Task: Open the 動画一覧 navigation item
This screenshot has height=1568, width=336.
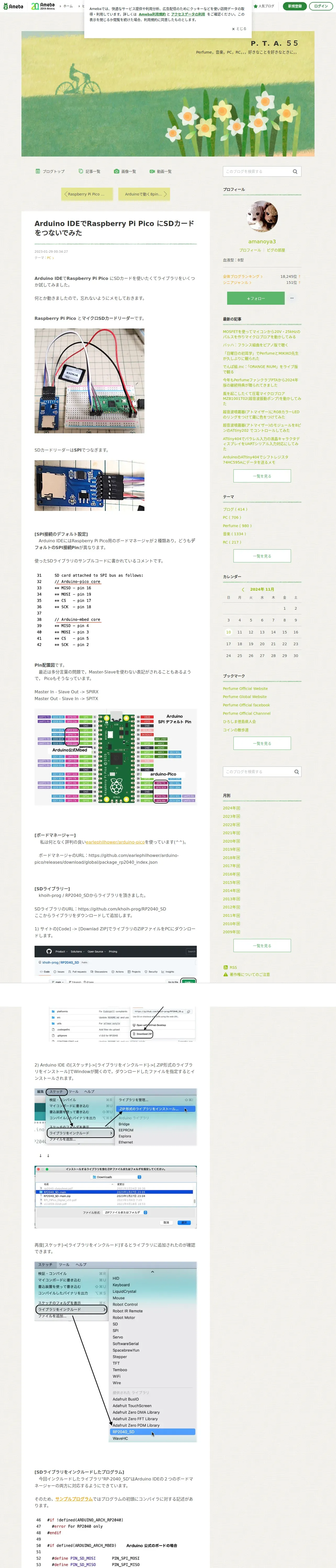Action: tap(160, 172)
